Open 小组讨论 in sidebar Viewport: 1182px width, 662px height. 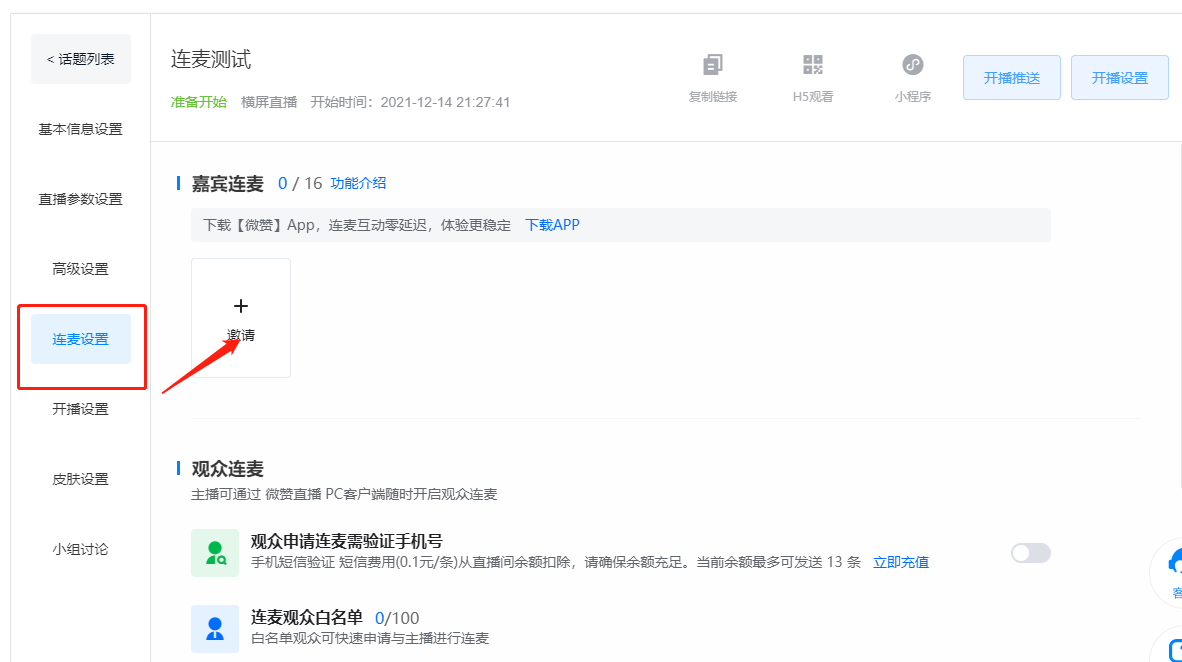coord(81,549)
